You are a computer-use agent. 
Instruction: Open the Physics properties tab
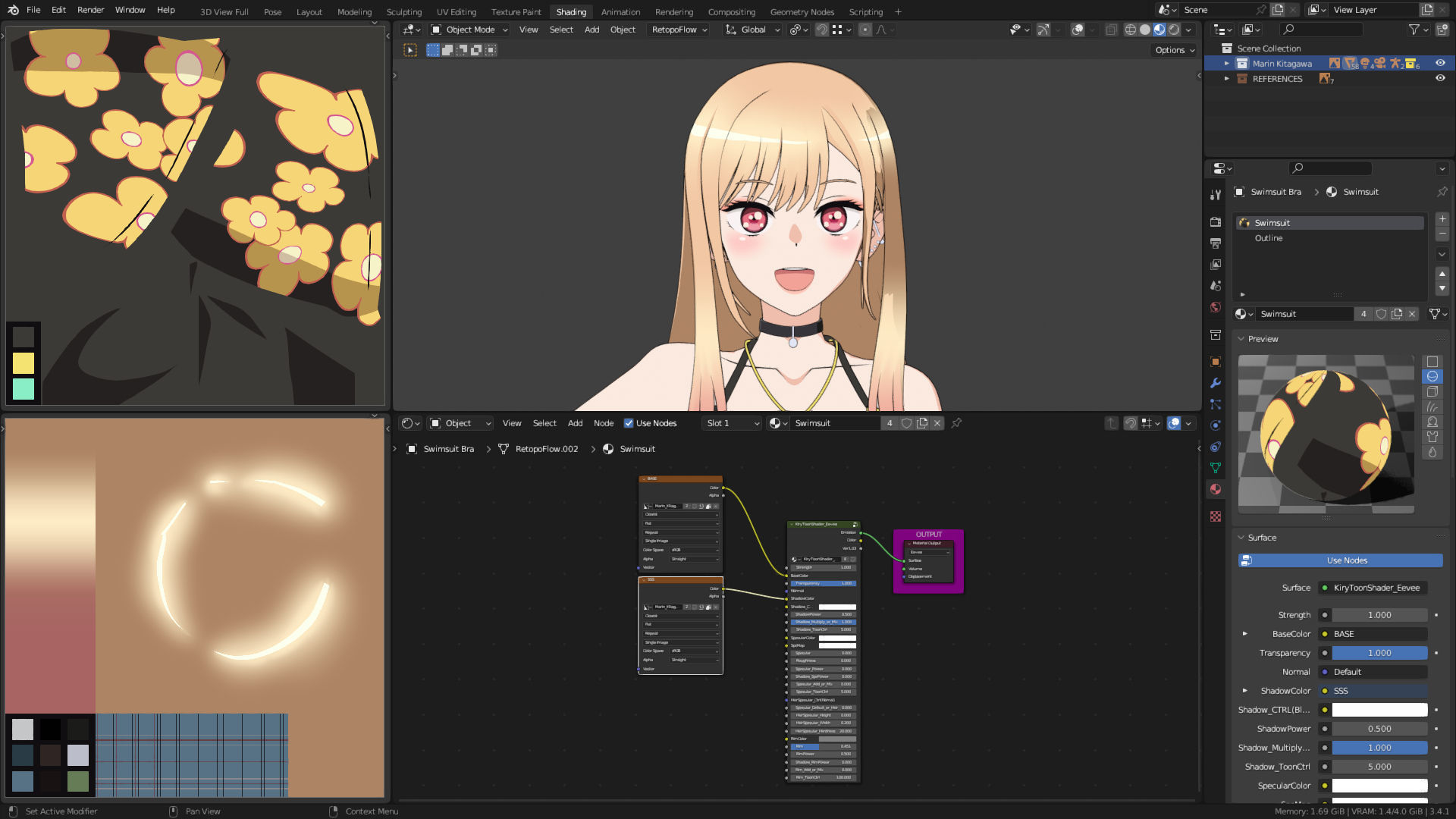[1216, 425]
